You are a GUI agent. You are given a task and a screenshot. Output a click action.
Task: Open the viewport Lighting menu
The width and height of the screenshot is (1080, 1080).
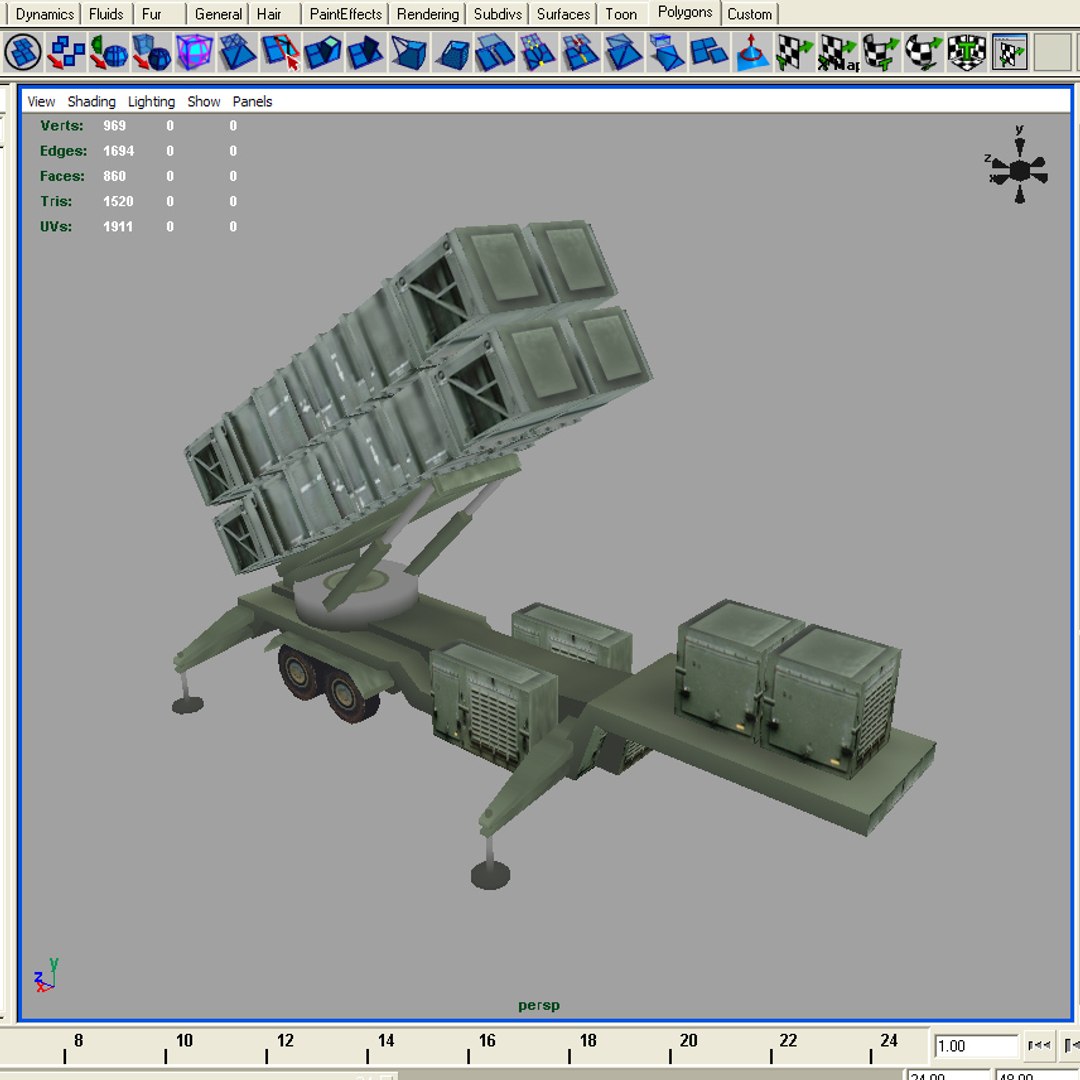[x=152, y=101]
